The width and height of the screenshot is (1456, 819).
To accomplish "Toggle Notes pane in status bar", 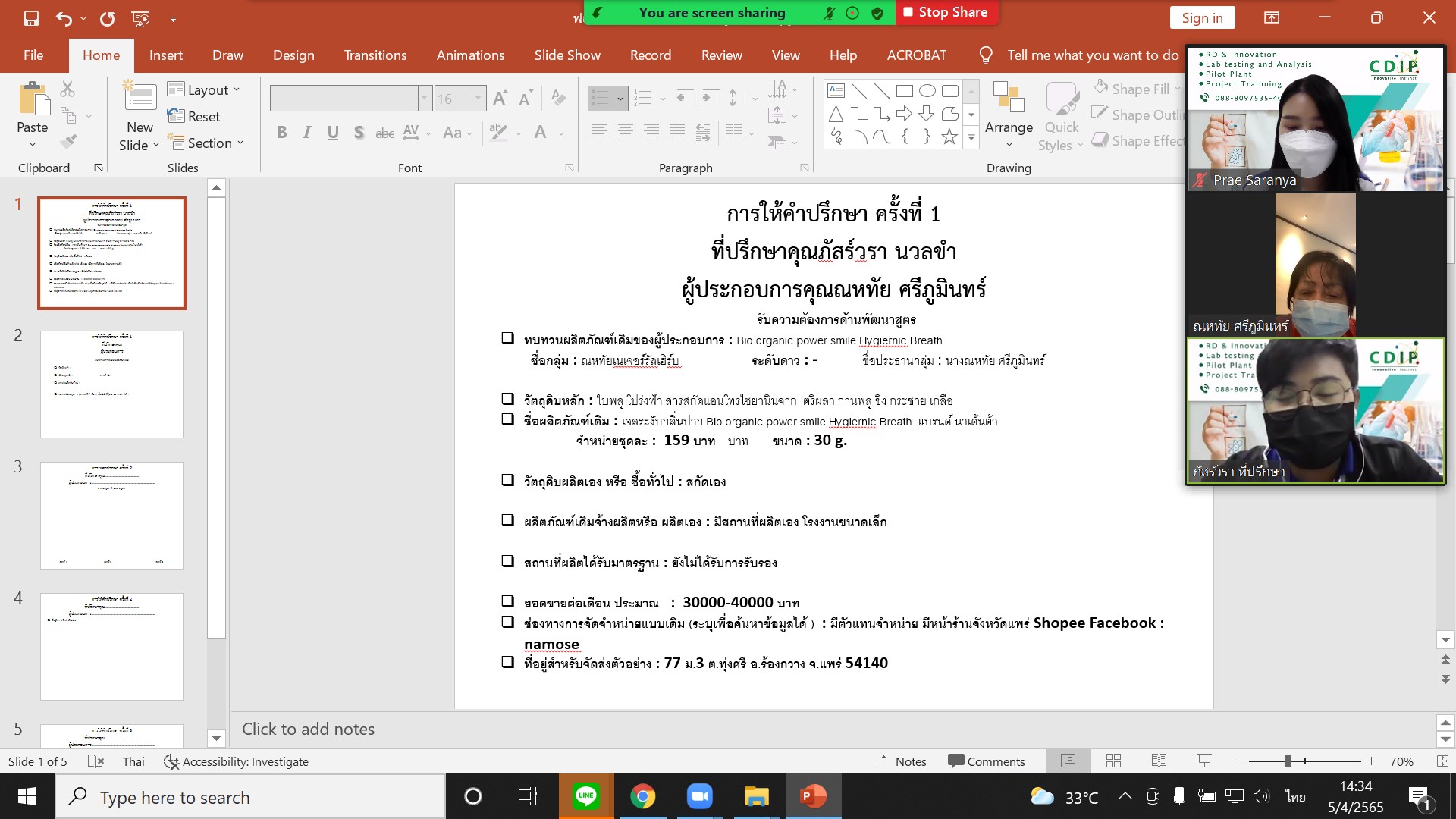I will 902,761.
